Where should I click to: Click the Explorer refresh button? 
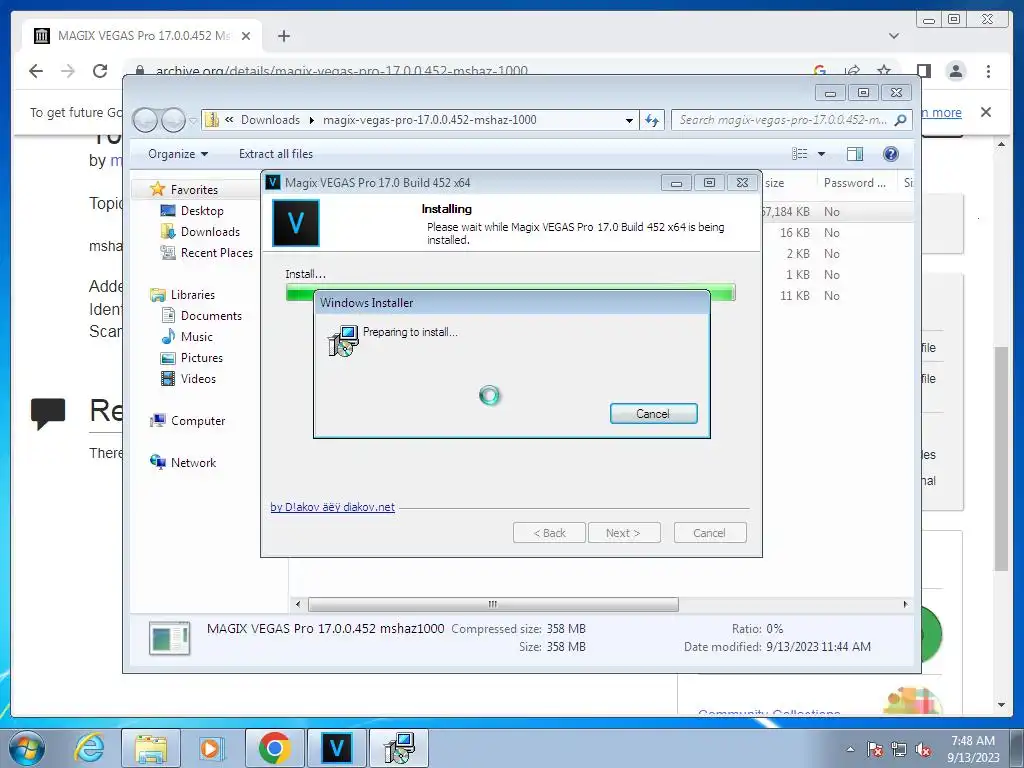tap(652, 120)
